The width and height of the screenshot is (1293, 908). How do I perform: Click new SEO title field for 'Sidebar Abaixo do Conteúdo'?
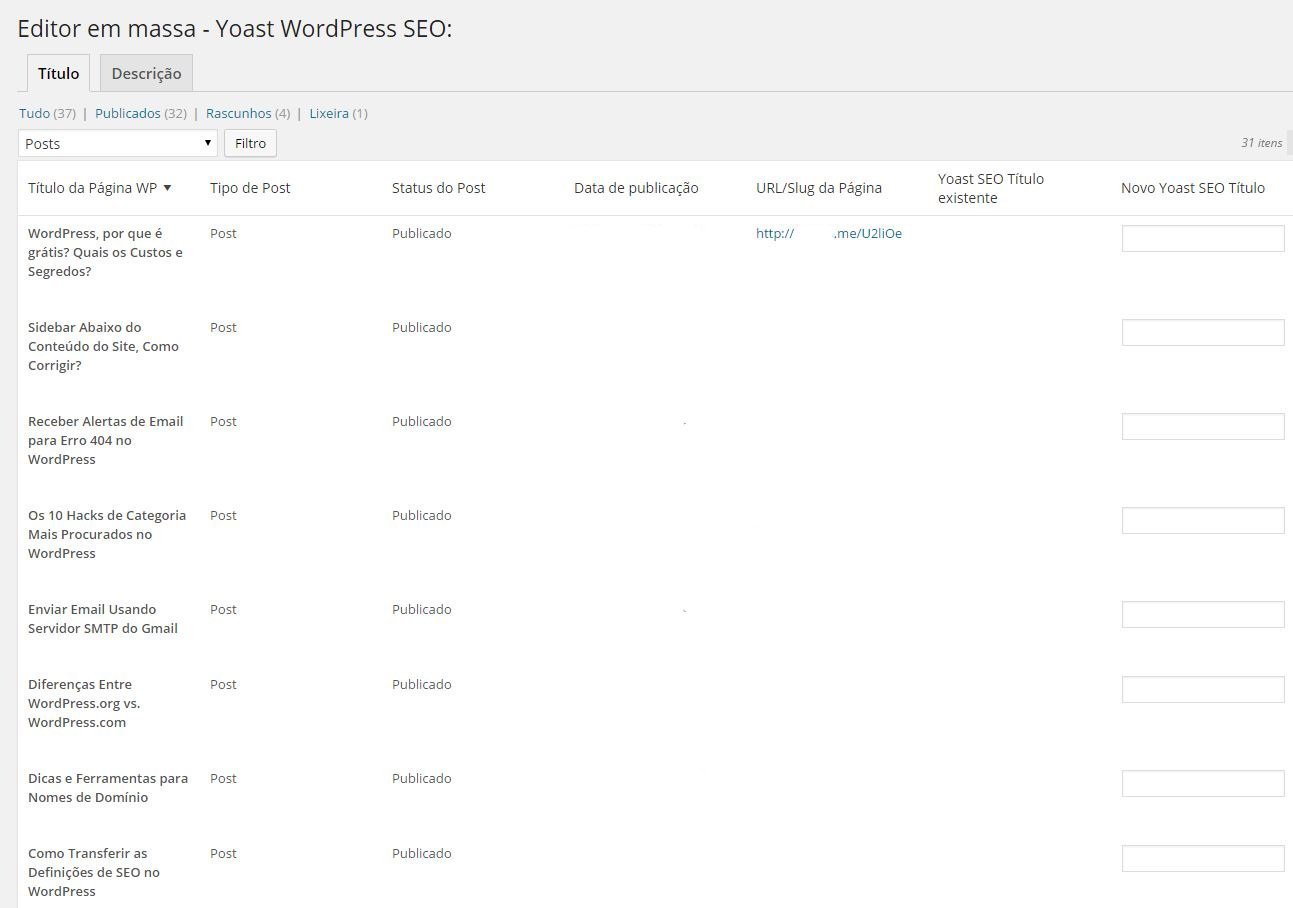coord(1203,332)
